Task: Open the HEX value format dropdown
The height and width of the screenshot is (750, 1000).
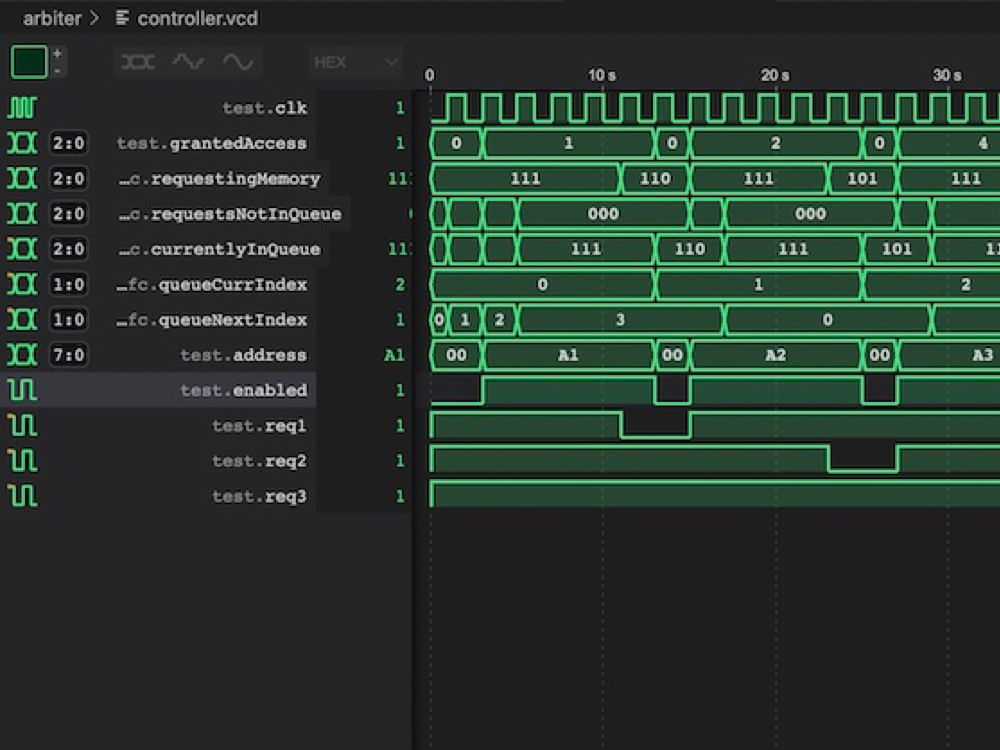Action: tap(355, 62)
